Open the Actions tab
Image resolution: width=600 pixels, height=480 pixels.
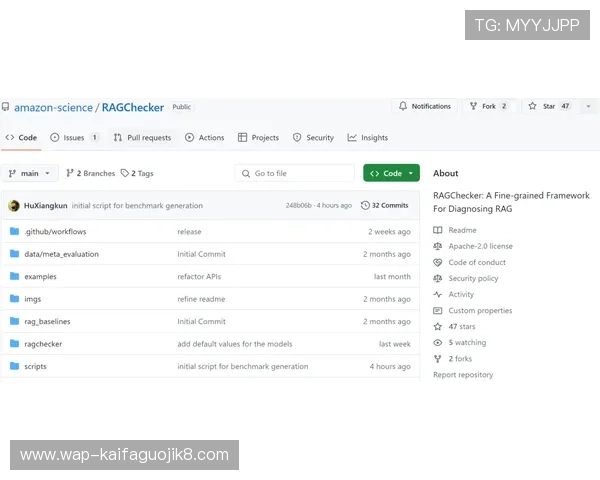click(204, 137)
